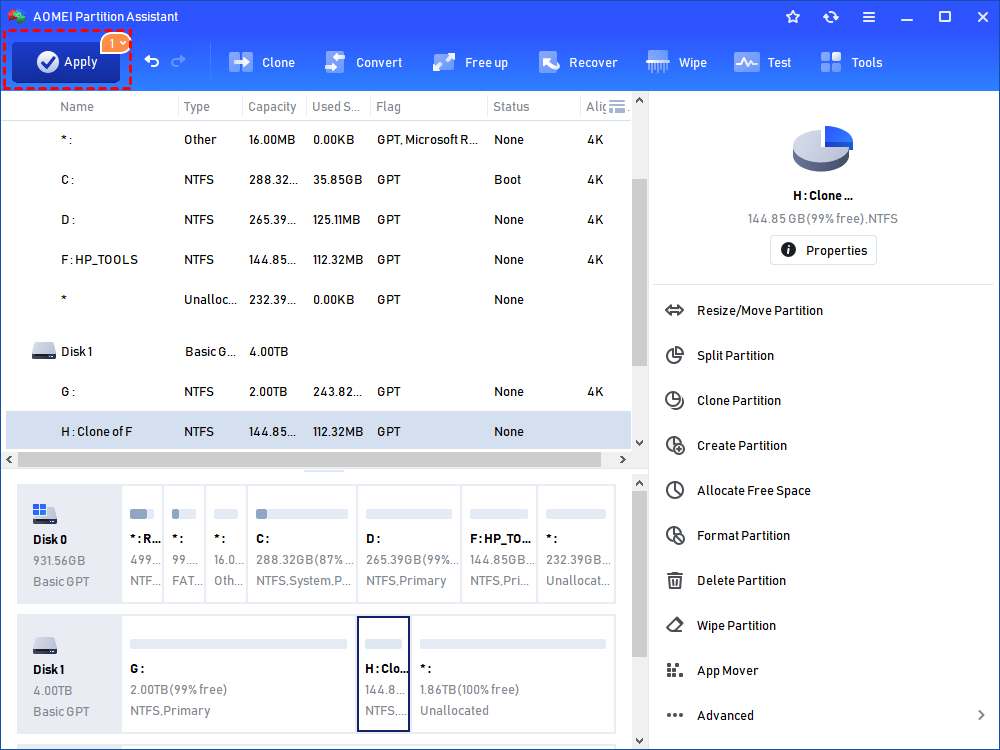Screen dimensions: 1000x750
Task: Open the Recover menu
Action: click(x=578, y=62)
